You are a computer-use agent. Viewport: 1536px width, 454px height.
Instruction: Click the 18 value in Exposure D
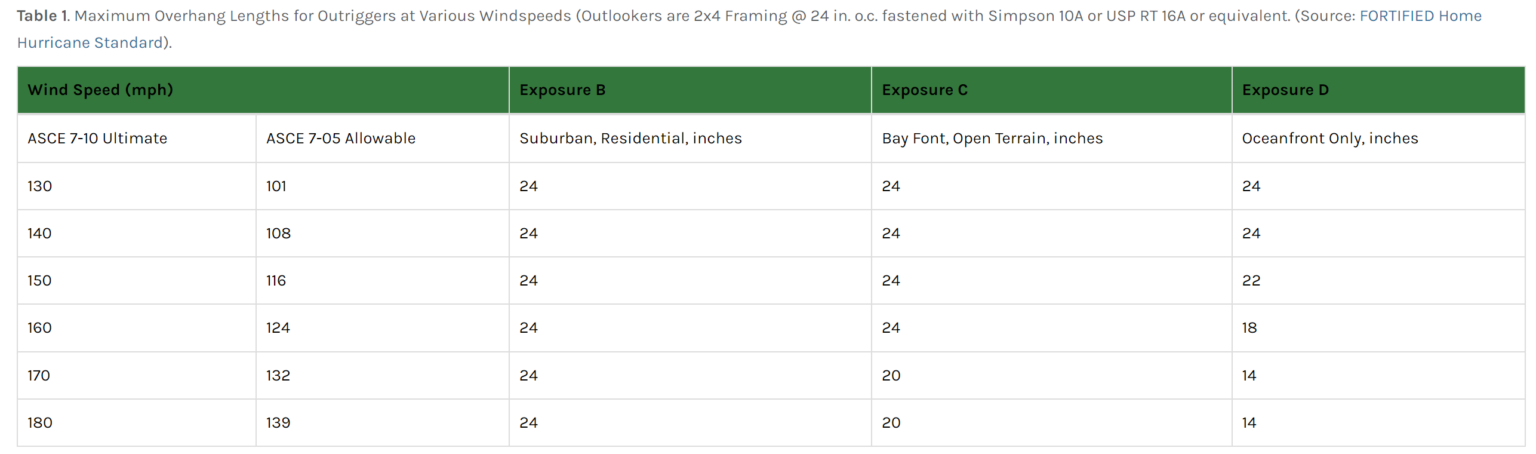point(1250,328)
